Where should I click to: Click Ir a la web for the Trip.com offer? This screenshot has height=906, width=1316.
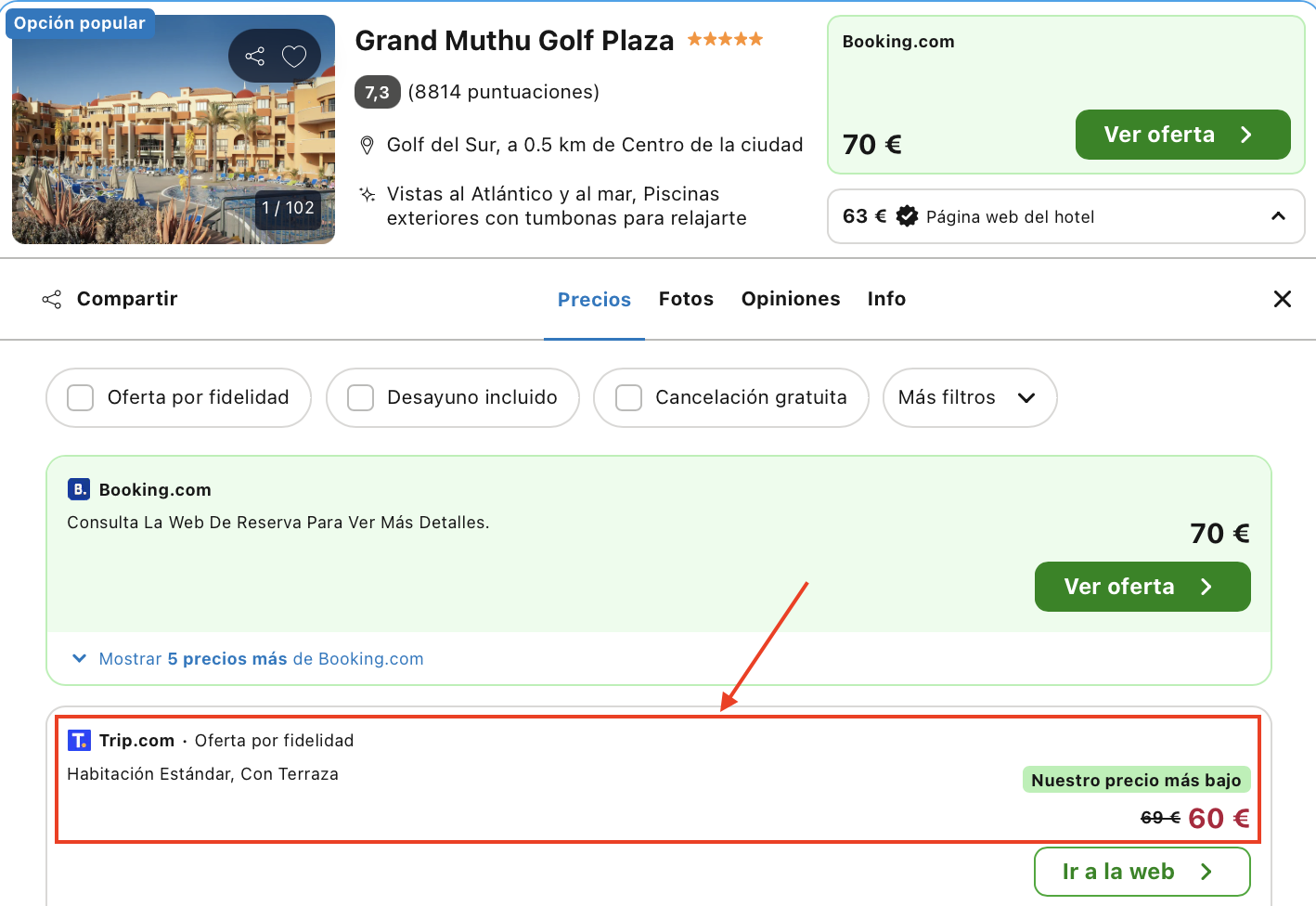(x=1142, y=871)
